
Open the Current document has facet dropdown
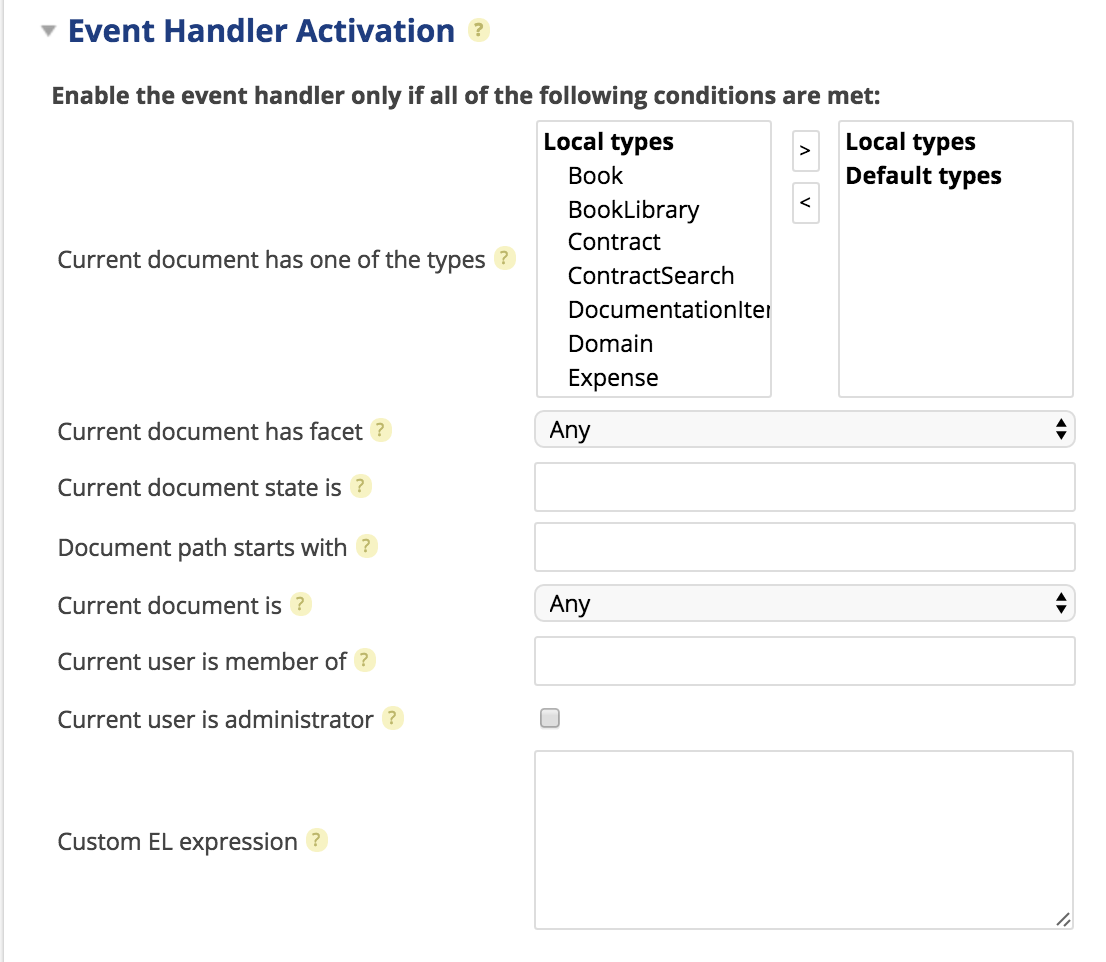(x=804, y=428)
